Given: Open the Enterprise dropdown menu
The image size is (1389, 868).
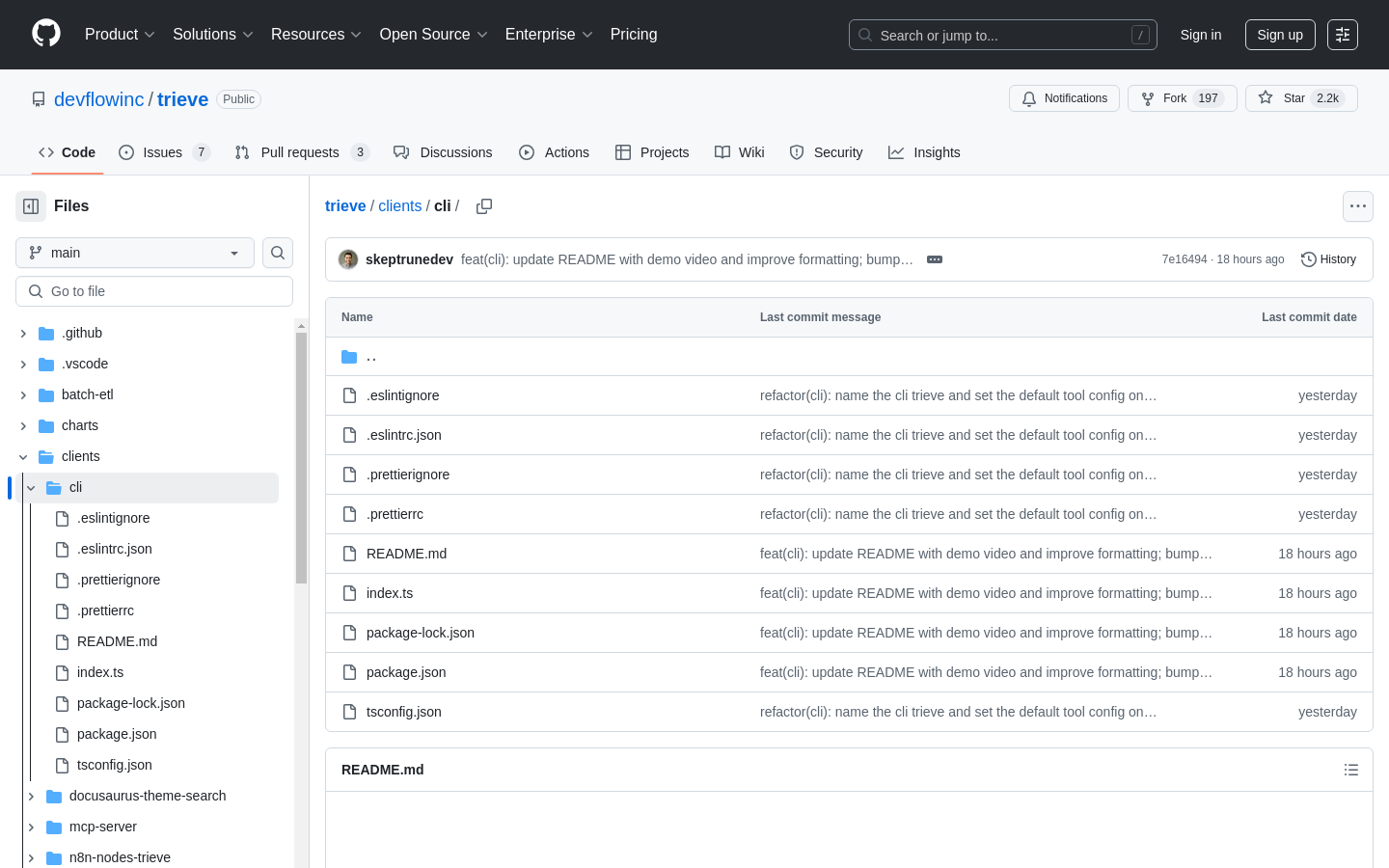Looking at the screenshot, I should 549,35.
